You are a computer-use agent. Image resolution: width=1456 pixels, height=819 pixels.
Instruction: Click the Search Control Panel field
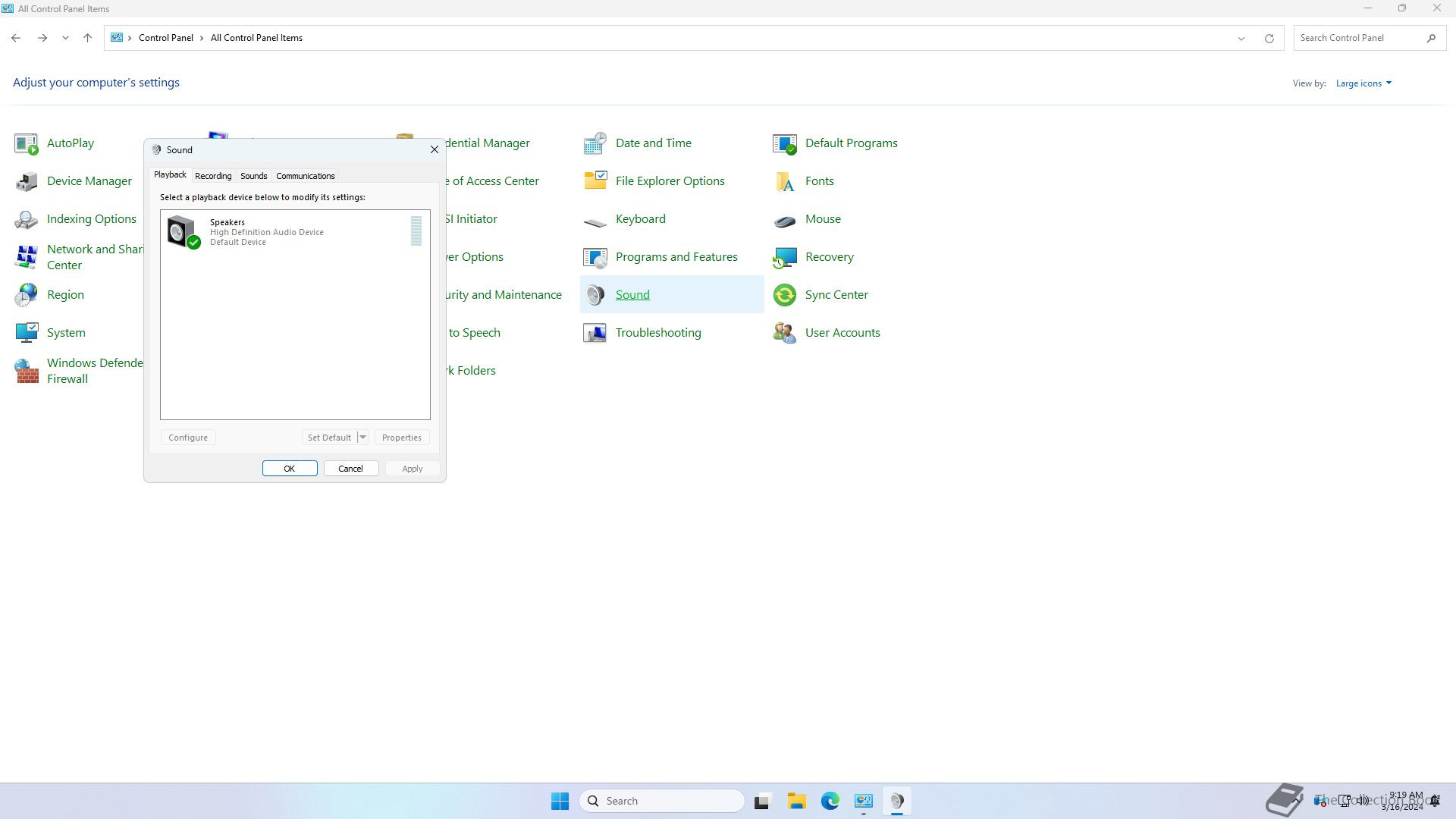[1357, 38]
